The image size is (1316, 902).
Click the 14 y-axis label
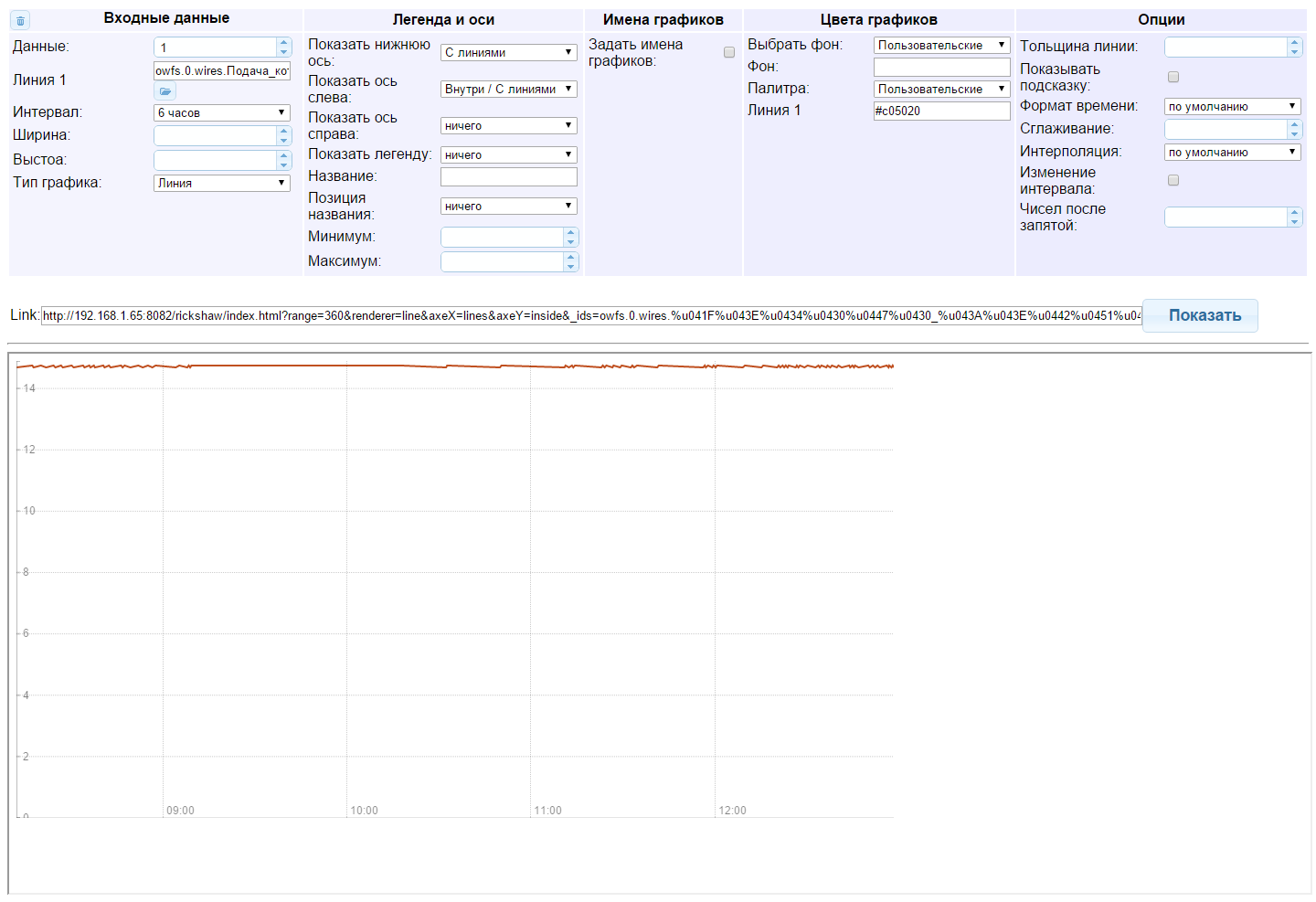coord(29,388)
